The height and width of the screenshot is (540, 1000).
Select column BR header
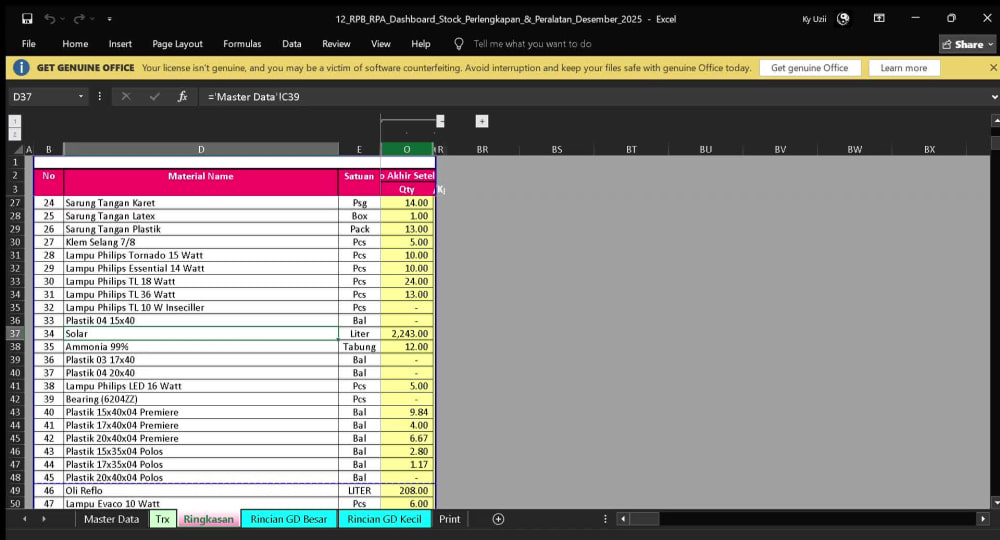point(482,149)
